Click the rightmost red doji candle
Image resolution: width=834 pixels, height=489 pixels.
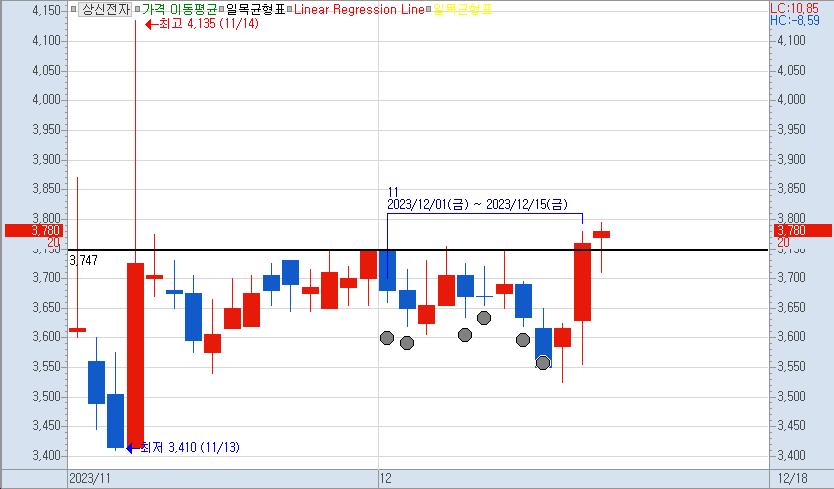point(601,235)
